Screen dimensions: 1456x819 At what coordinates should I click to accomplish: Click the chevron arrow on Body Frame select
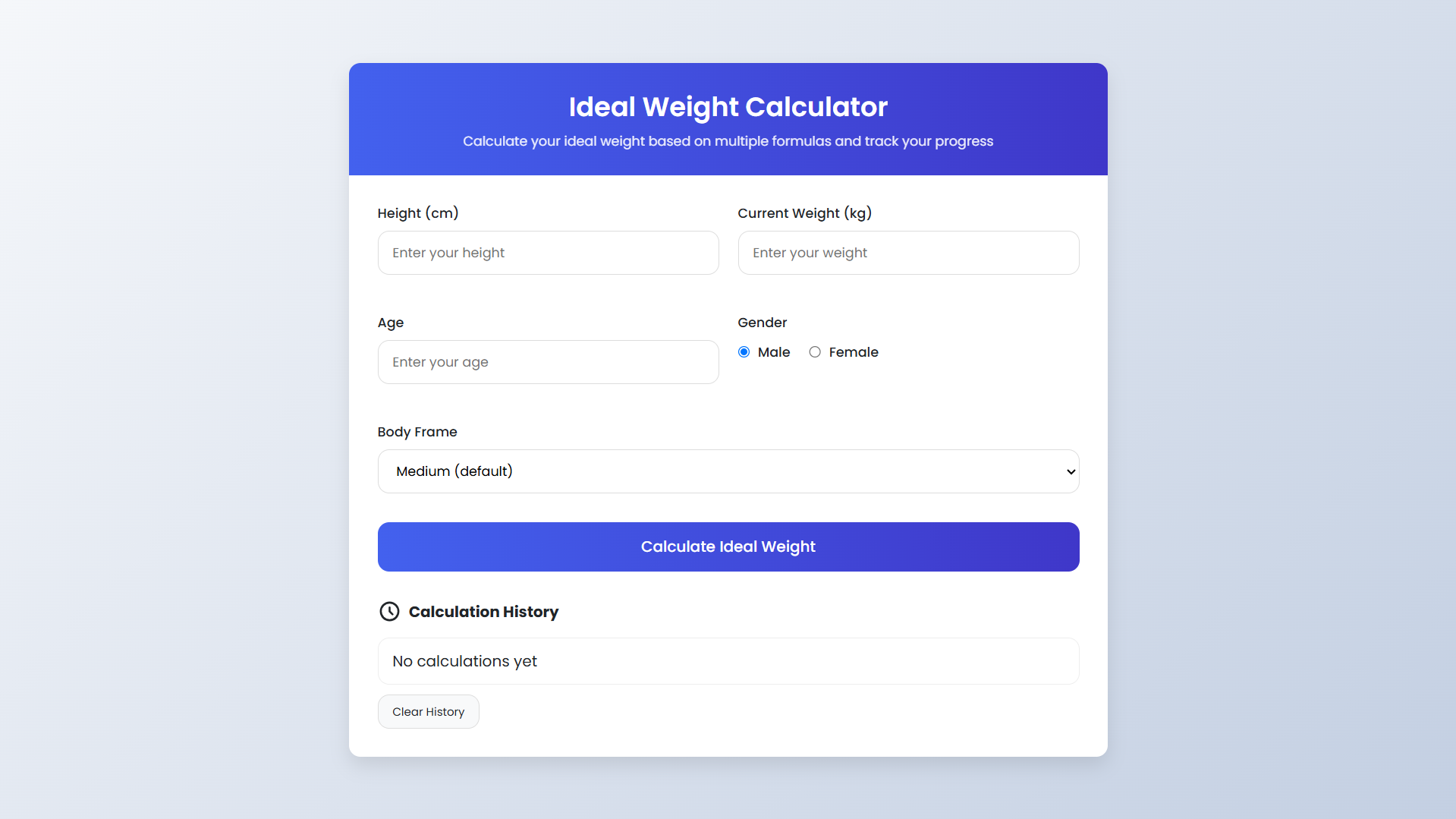point(1071,471)
